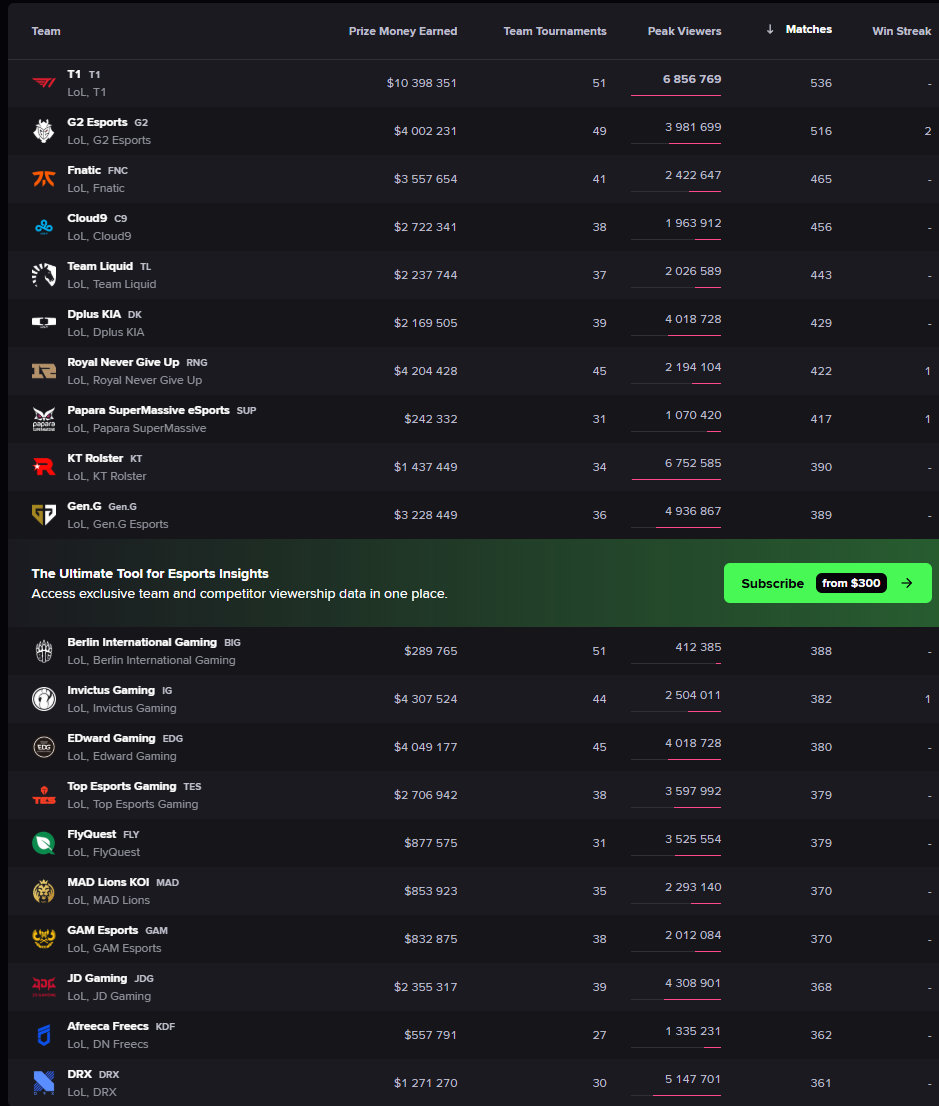Viewport: 939px width, 1106px height.
Task: Open Royal Never Give Up team link
Action: (123, 362)
